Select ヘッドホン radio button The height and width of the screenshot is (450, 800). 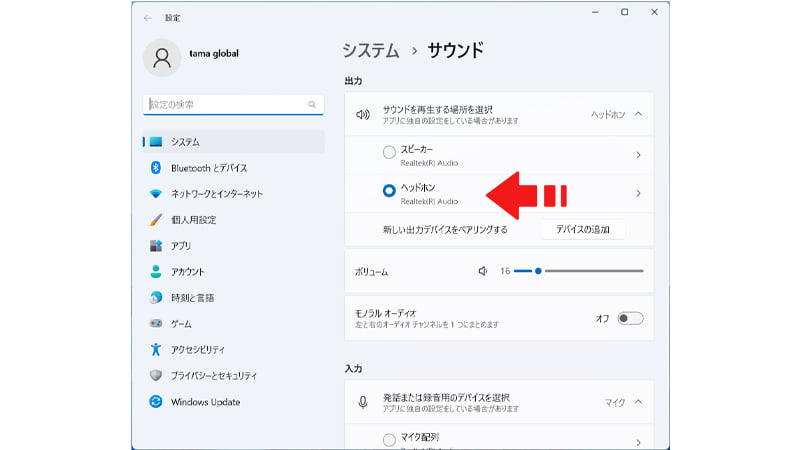tap(389, 192)
